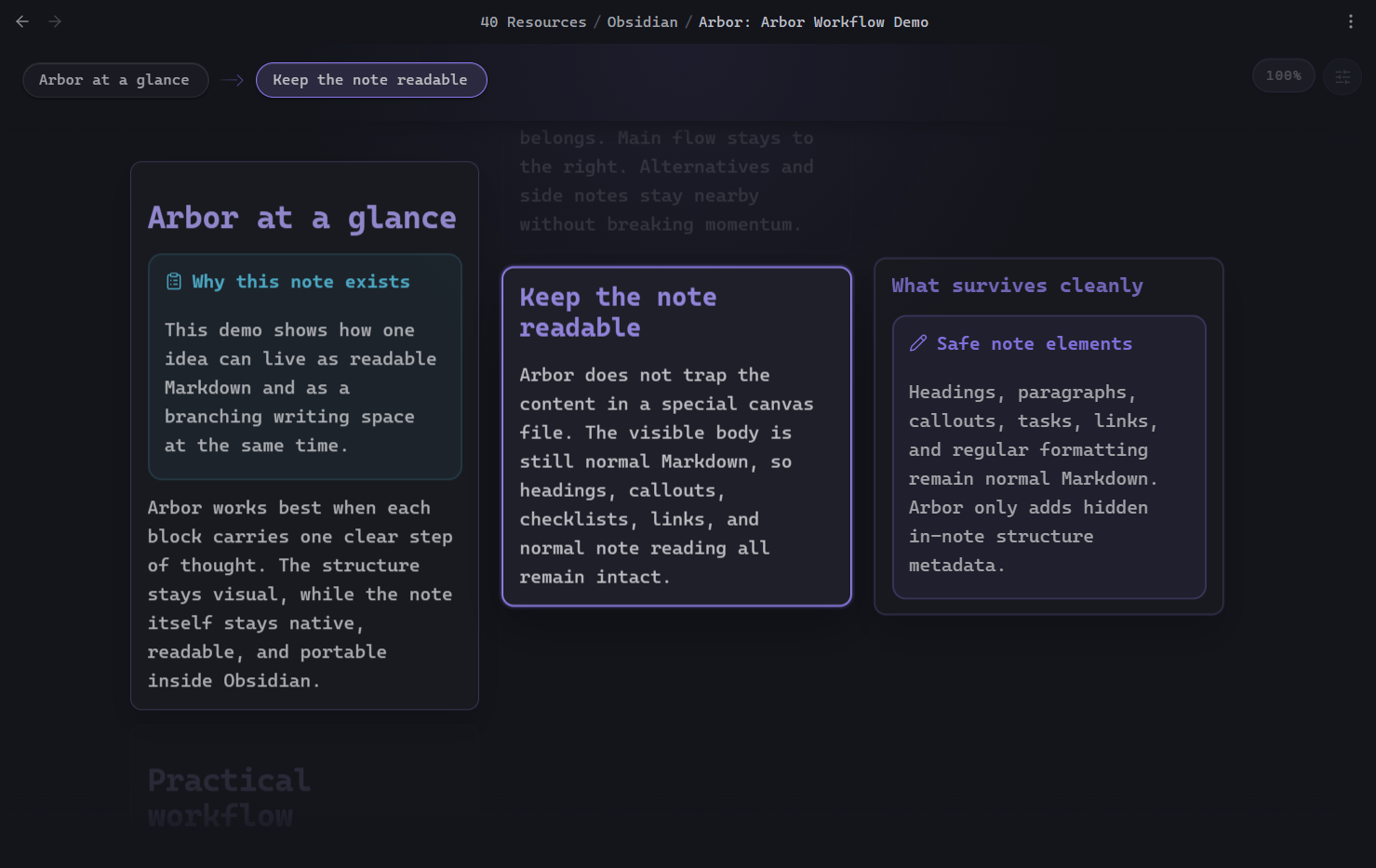Click the 'Headings, paragraphs, callouts, tasks' paragraph

point(1033,479)
